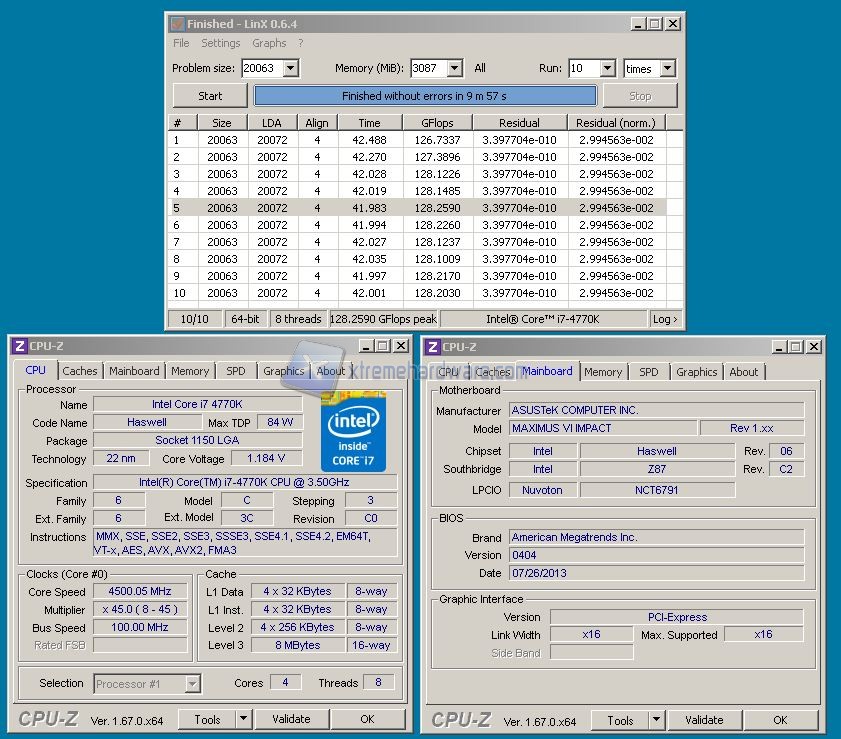Click the CPU-Z icon in Mainboard window title
Viewport: 841px width, 739px height.
pos(433,347)
